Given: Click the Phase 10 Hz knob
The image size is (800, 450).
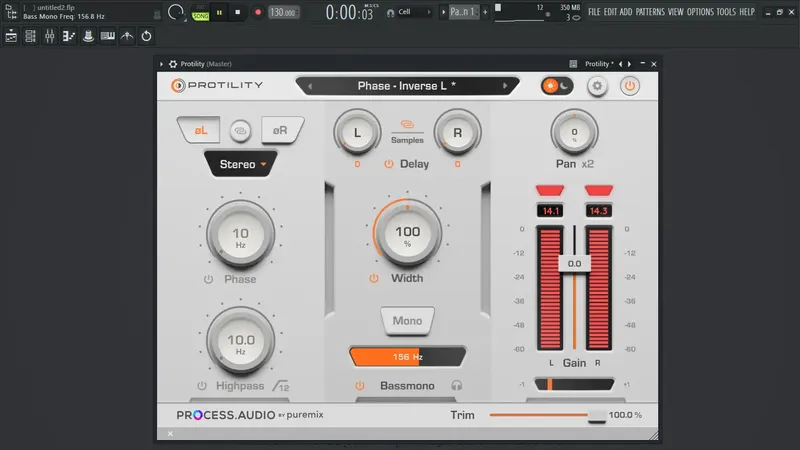Looking at the screenshot, I should tap(240, 235).
